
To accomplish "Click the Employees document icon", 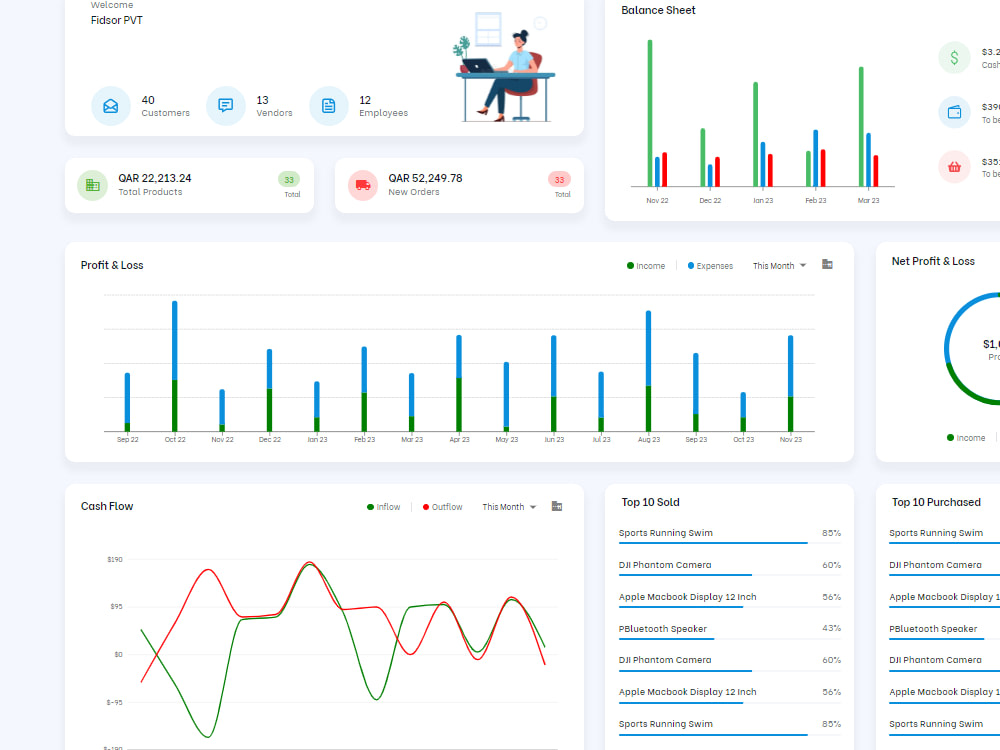I will click(328, 106).
